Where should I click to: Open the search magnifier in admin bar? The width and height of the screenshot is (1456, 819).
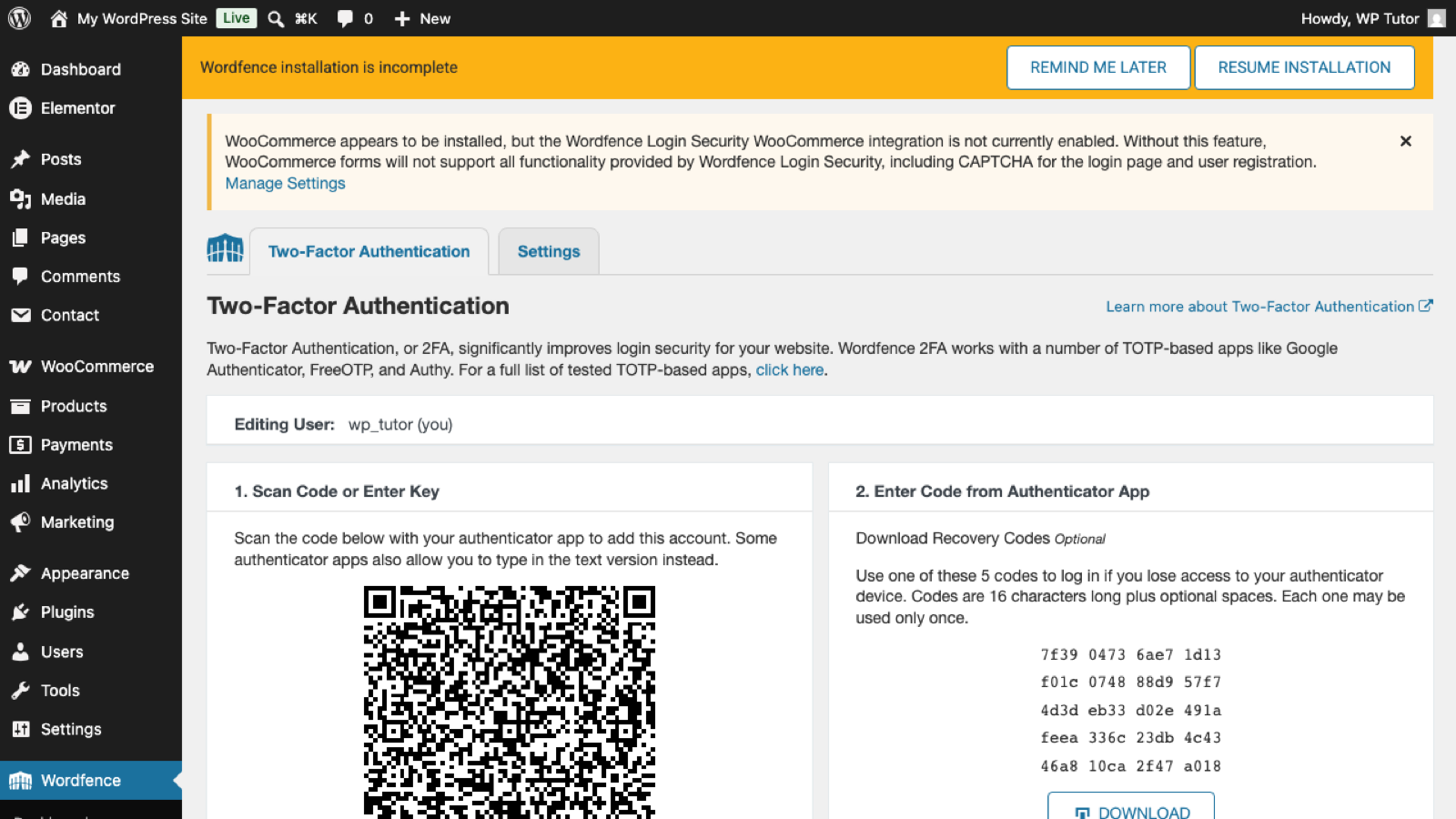coord(276,18)
